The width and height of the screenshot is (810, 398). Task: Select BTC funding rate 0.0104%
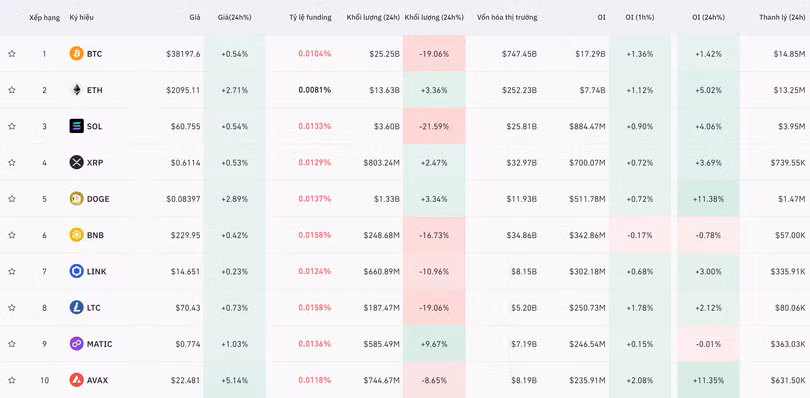click(x=315, y=54)
